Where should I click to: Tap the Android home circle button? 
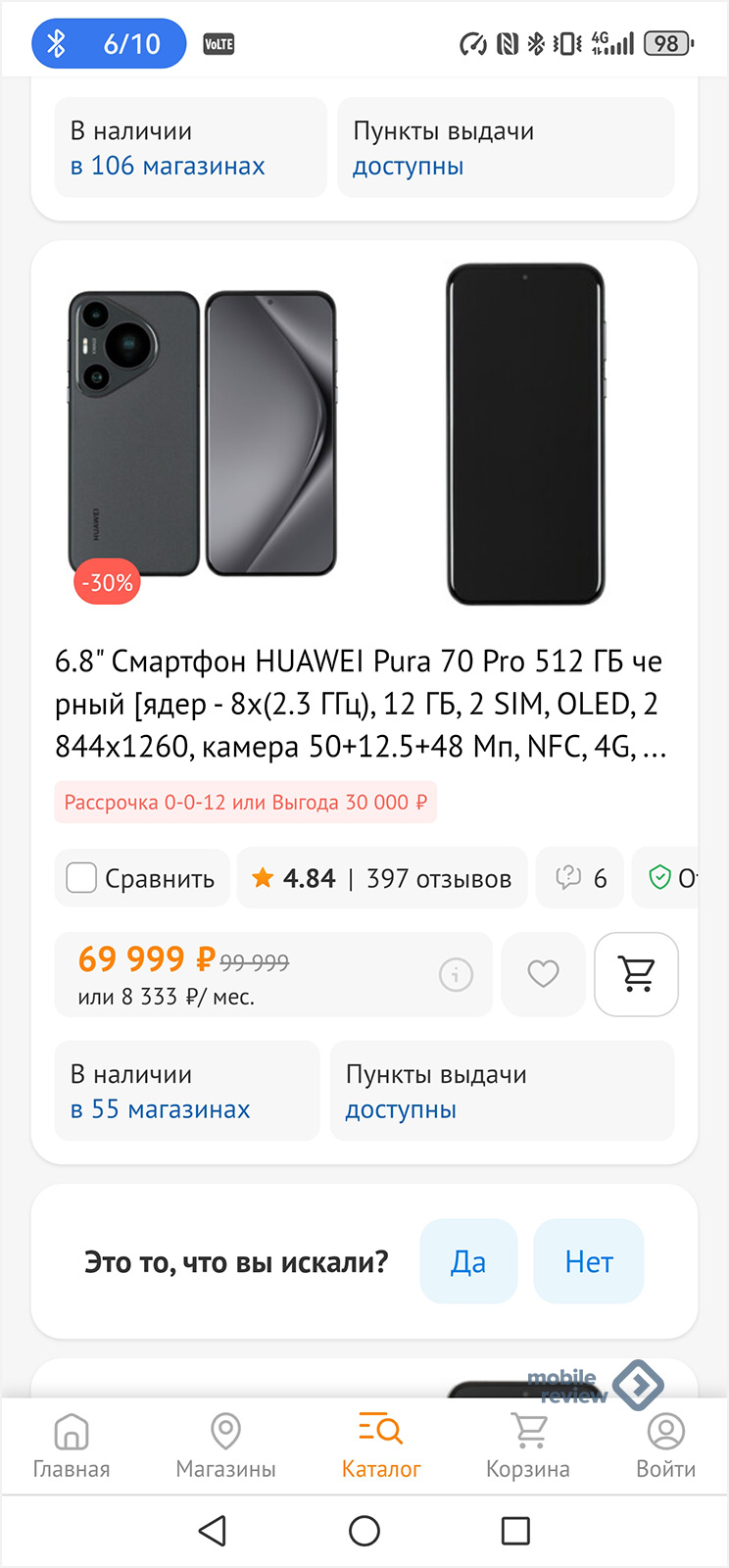(364, 1531)
